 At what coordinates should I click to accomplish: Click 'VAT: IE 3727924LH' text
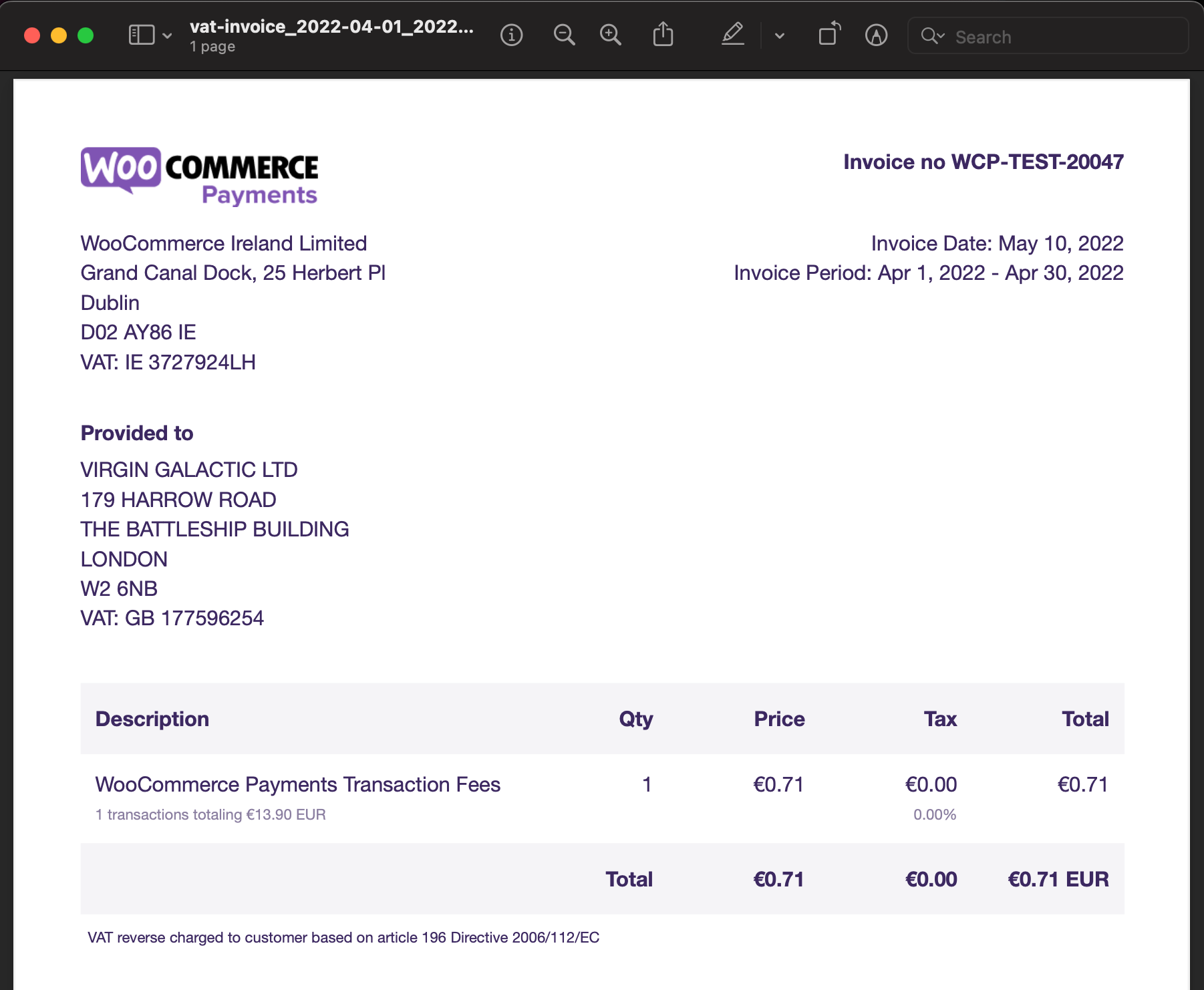[x=168, y=362]
